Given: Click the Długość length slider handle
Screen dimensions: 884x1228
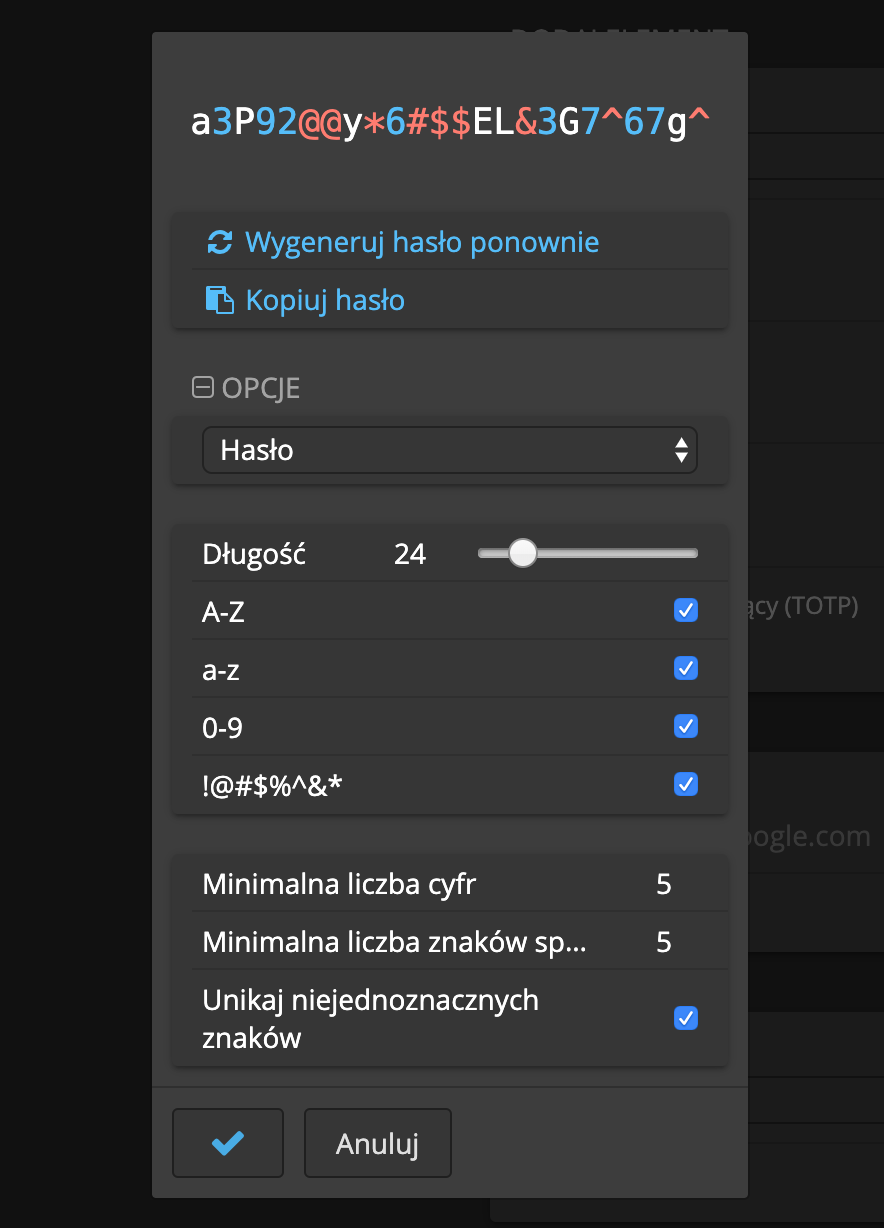Looking at the screenshot, I should pyautogui.click(x=523, y=553).
